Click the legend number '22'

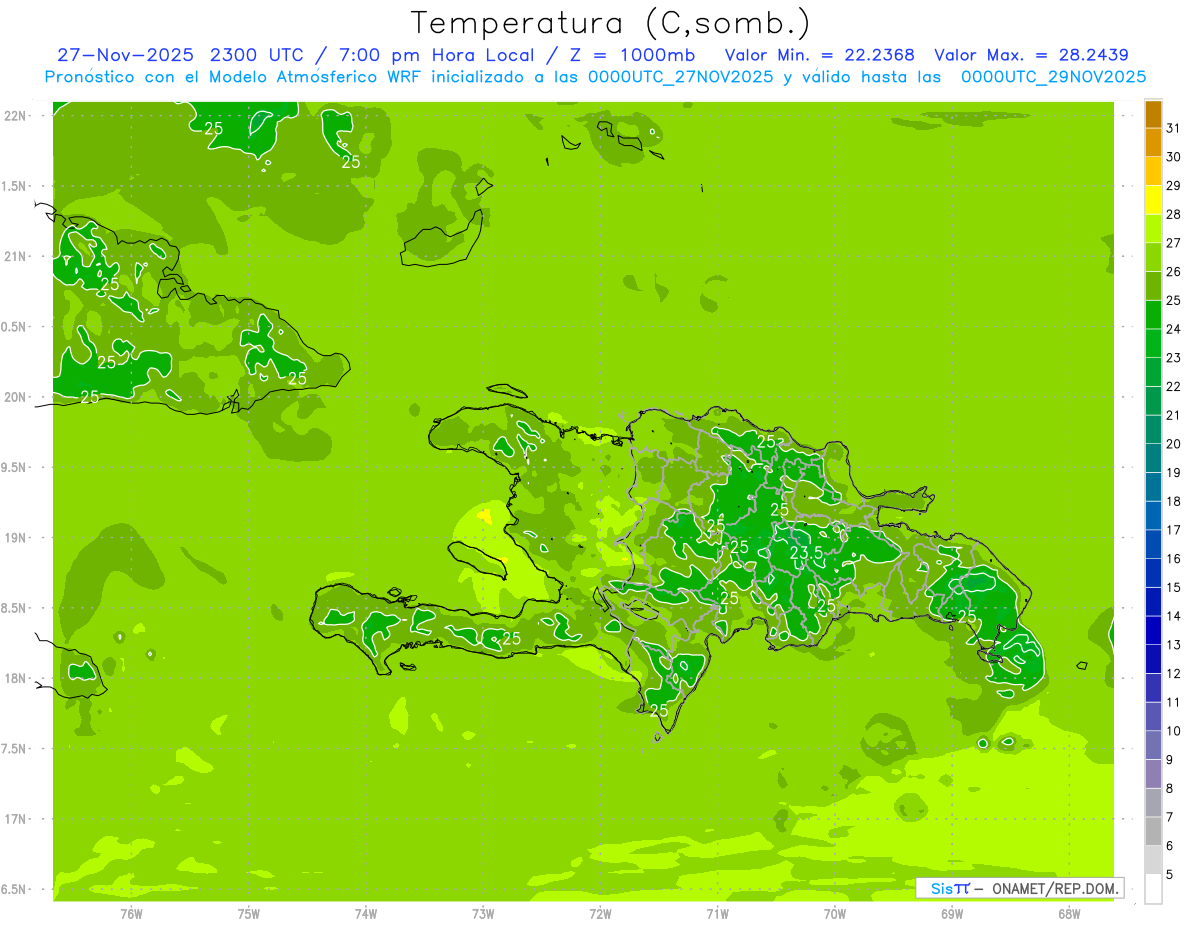(x=1174, y=386)
